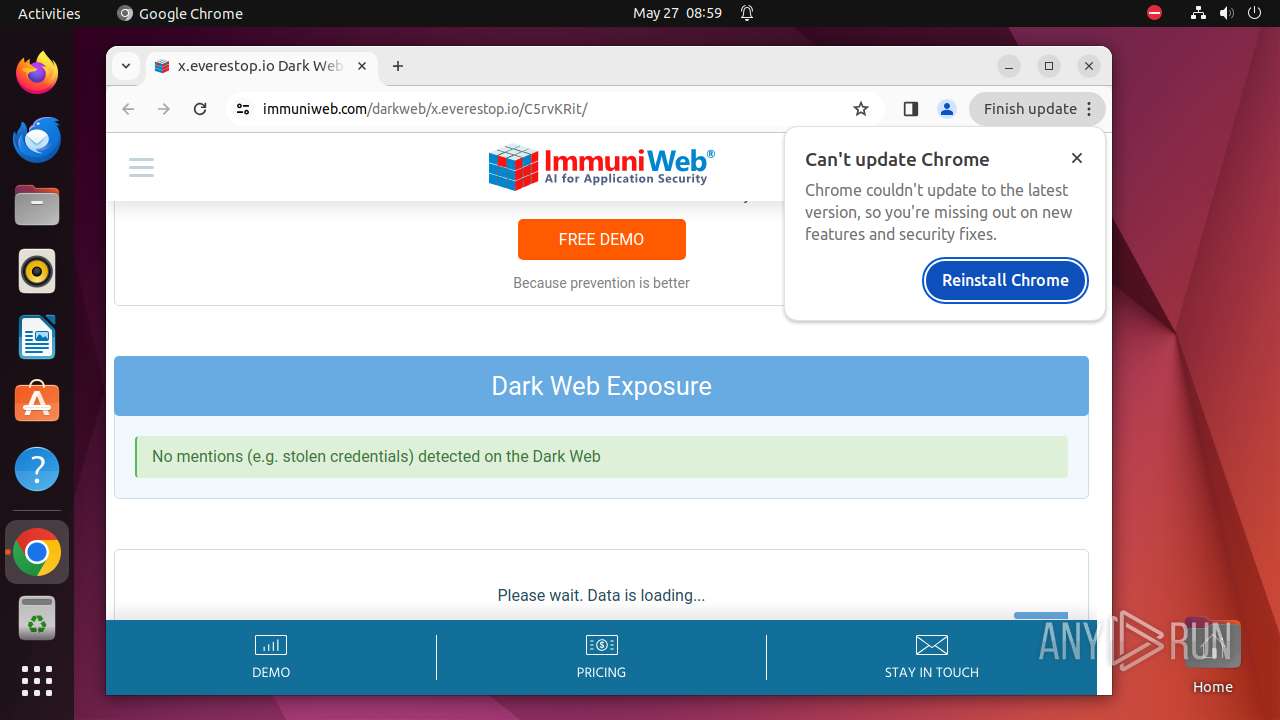Dismiss the Can't update Chrome popup
1280x720 pixels.
(1077, 158)
